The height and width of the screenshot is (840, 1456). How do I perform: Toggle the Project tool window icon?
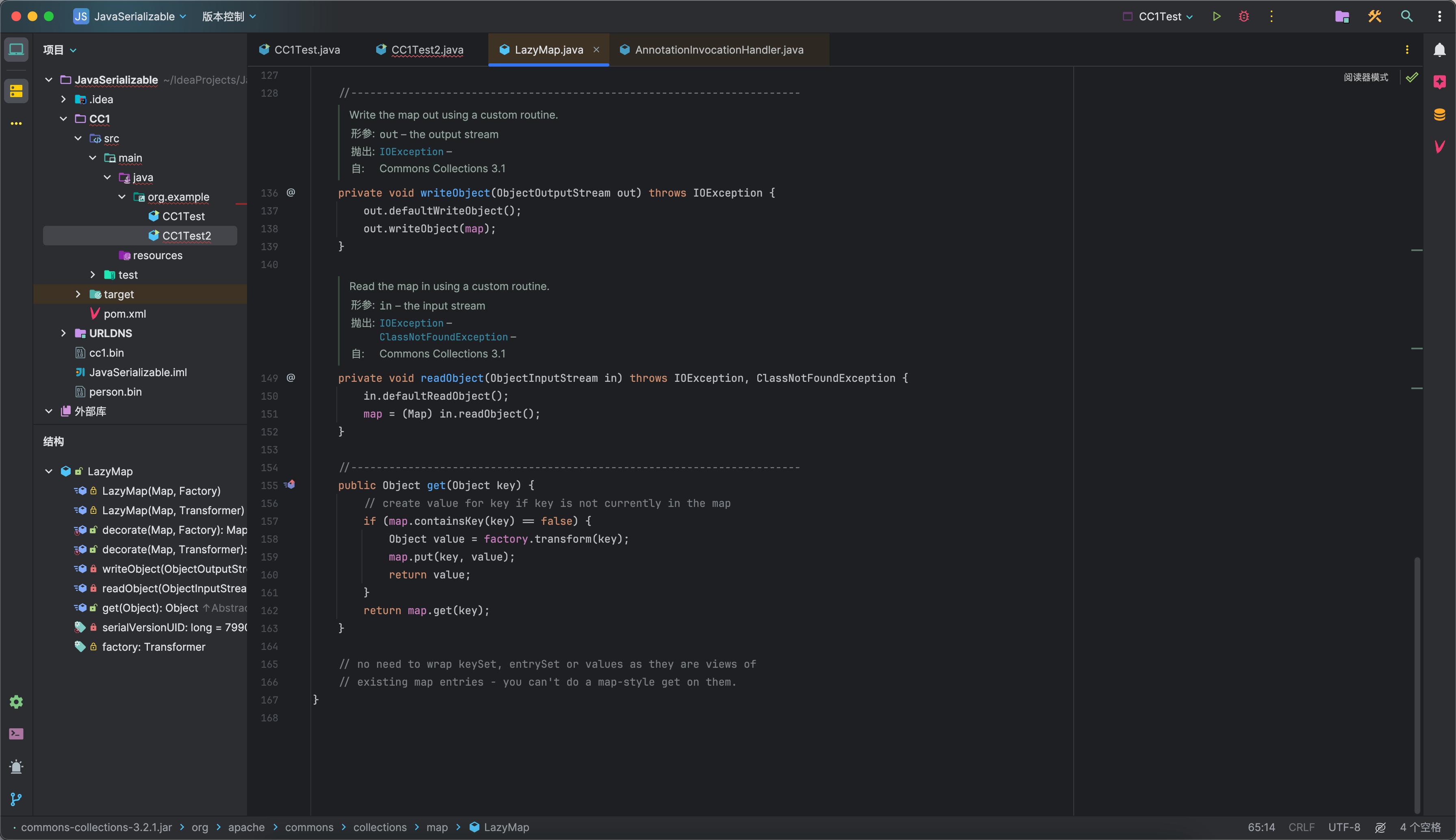click(16, 50)
